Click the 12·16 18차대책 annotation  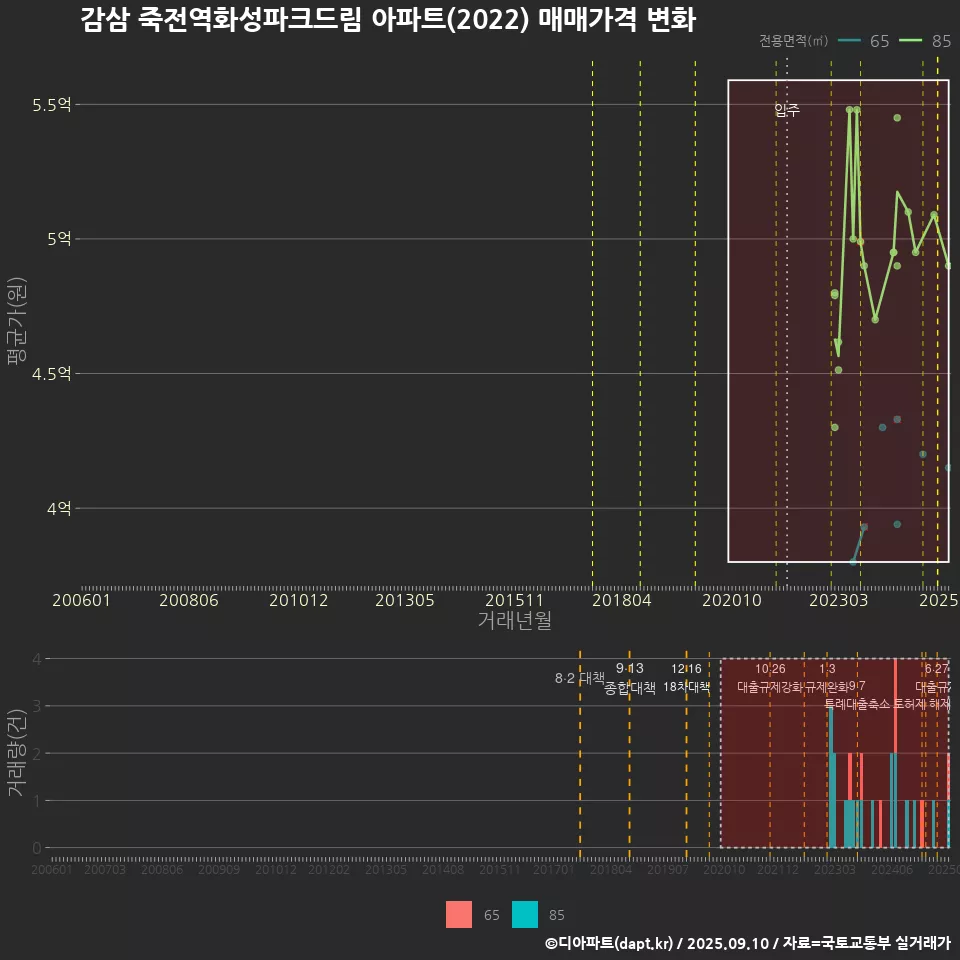point(686,678)
